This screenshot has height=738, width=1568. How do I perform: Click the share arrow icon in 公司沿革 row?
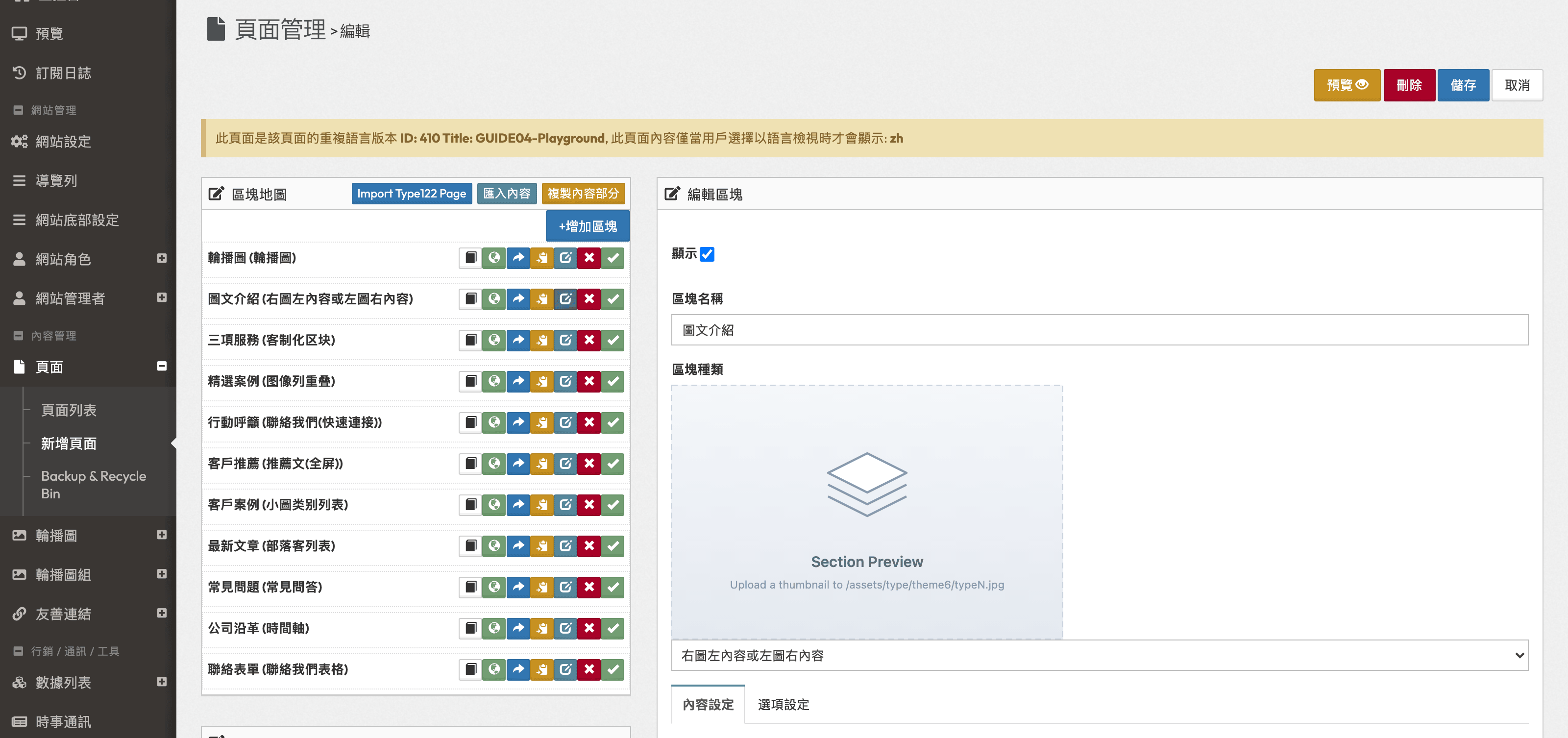[518, 628]
